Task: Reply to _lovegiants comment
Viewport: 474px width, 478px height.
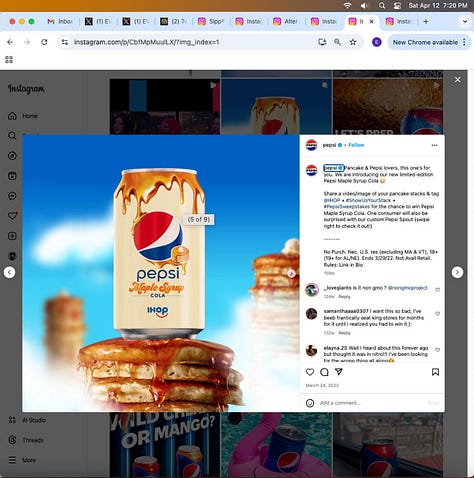Action: click(344, 297)
